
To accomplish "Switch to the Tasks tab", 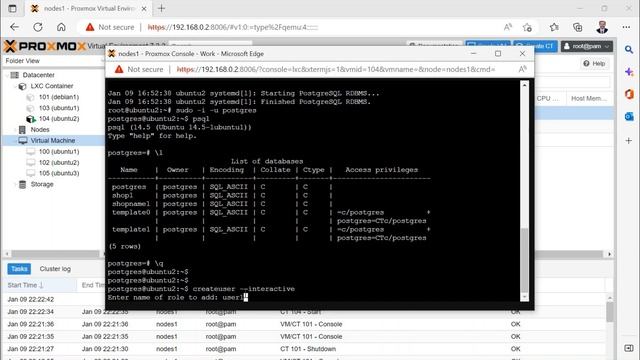I will tap(19, 269).
